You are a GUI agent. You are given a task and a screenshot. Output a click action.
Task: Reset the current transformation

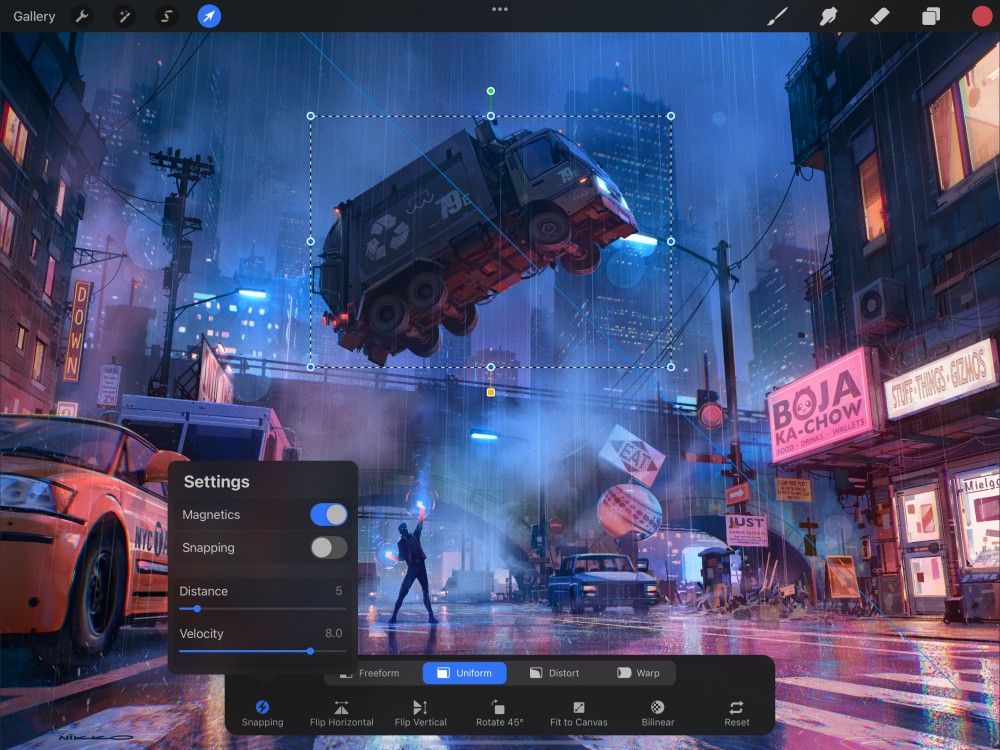737,714
